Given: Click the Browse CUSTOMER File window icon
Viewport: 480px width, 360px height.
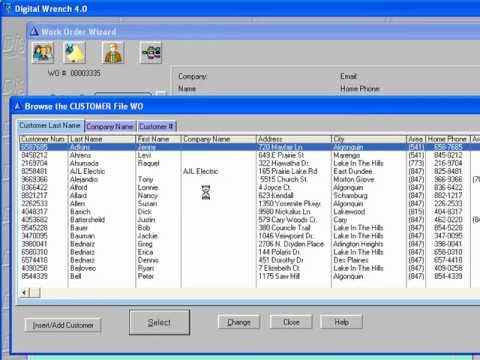Looking at the screenshot, I should pos(17,106).
